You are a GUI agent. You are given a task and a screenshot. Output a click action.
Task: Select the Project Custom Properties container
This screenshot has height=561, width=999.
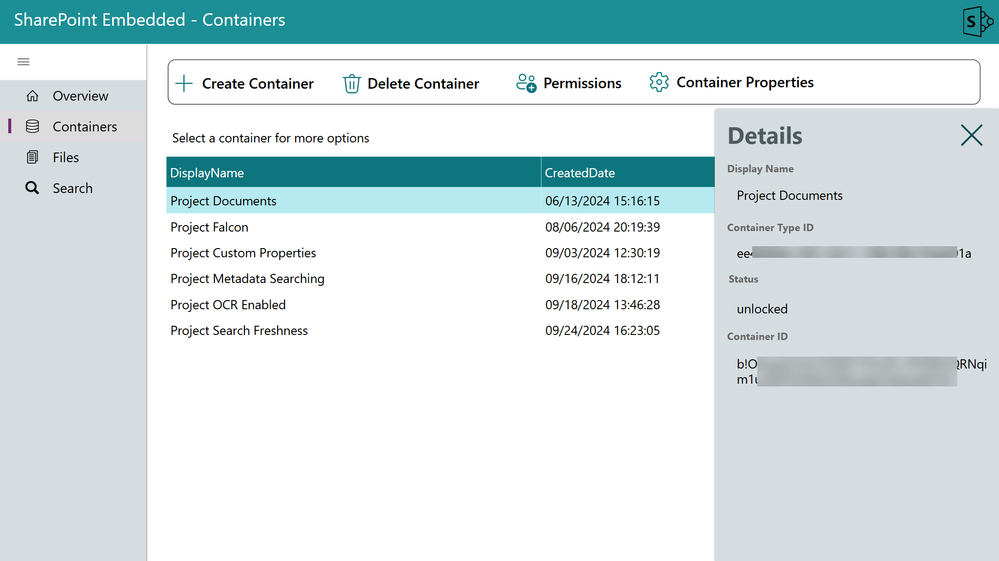click(x=243, y=253)
